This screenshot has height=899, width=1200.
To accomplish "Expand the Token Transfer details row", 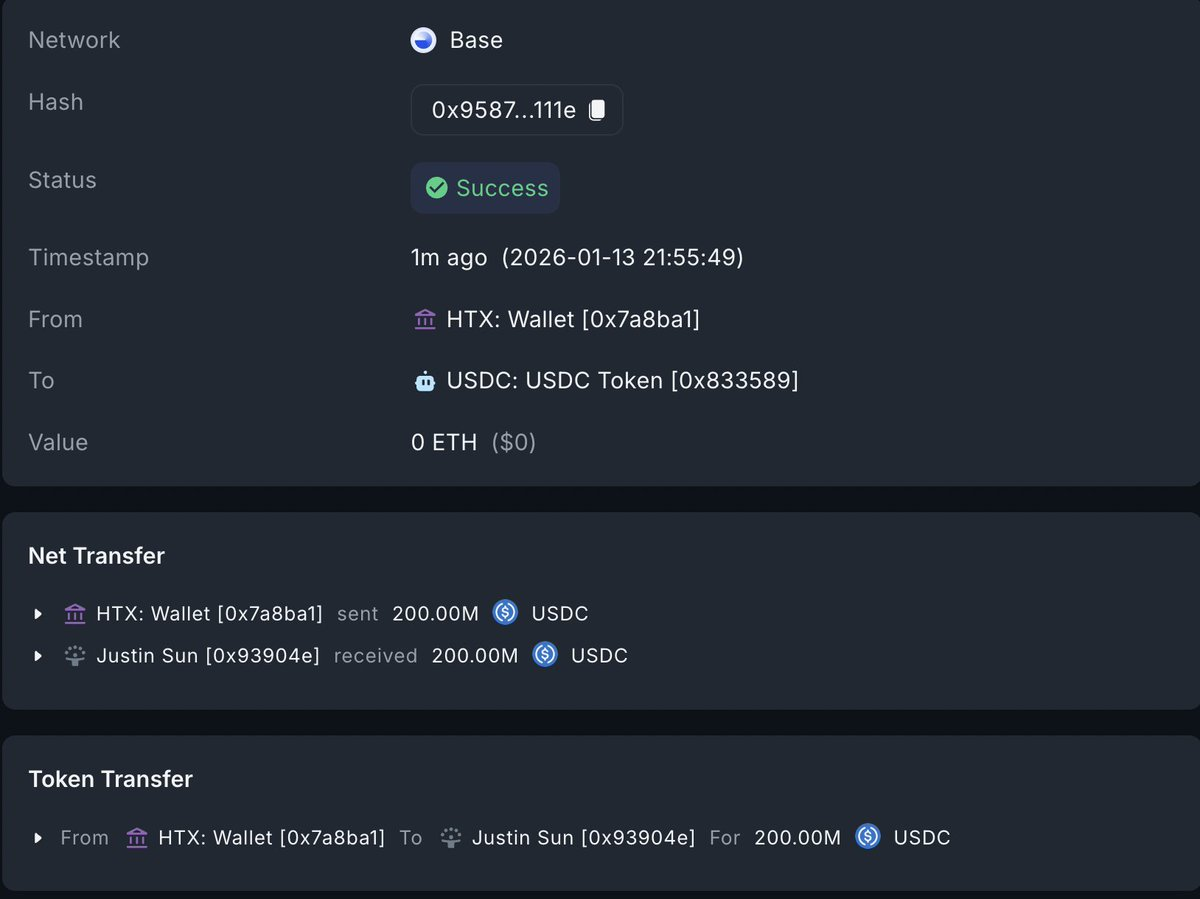I will point(39,838).
